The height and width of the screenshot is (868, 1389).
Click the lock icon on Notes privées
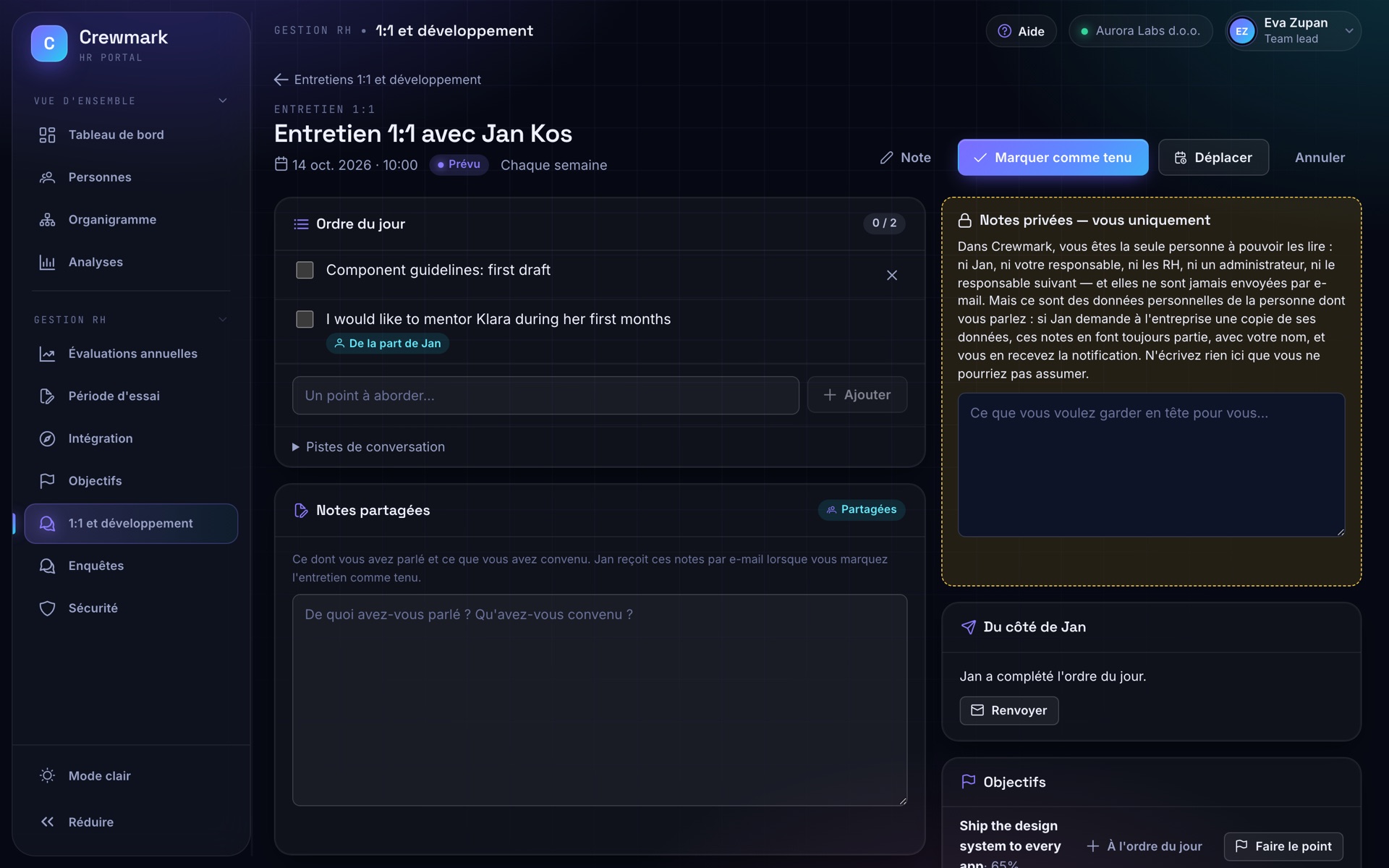[964, 221]
